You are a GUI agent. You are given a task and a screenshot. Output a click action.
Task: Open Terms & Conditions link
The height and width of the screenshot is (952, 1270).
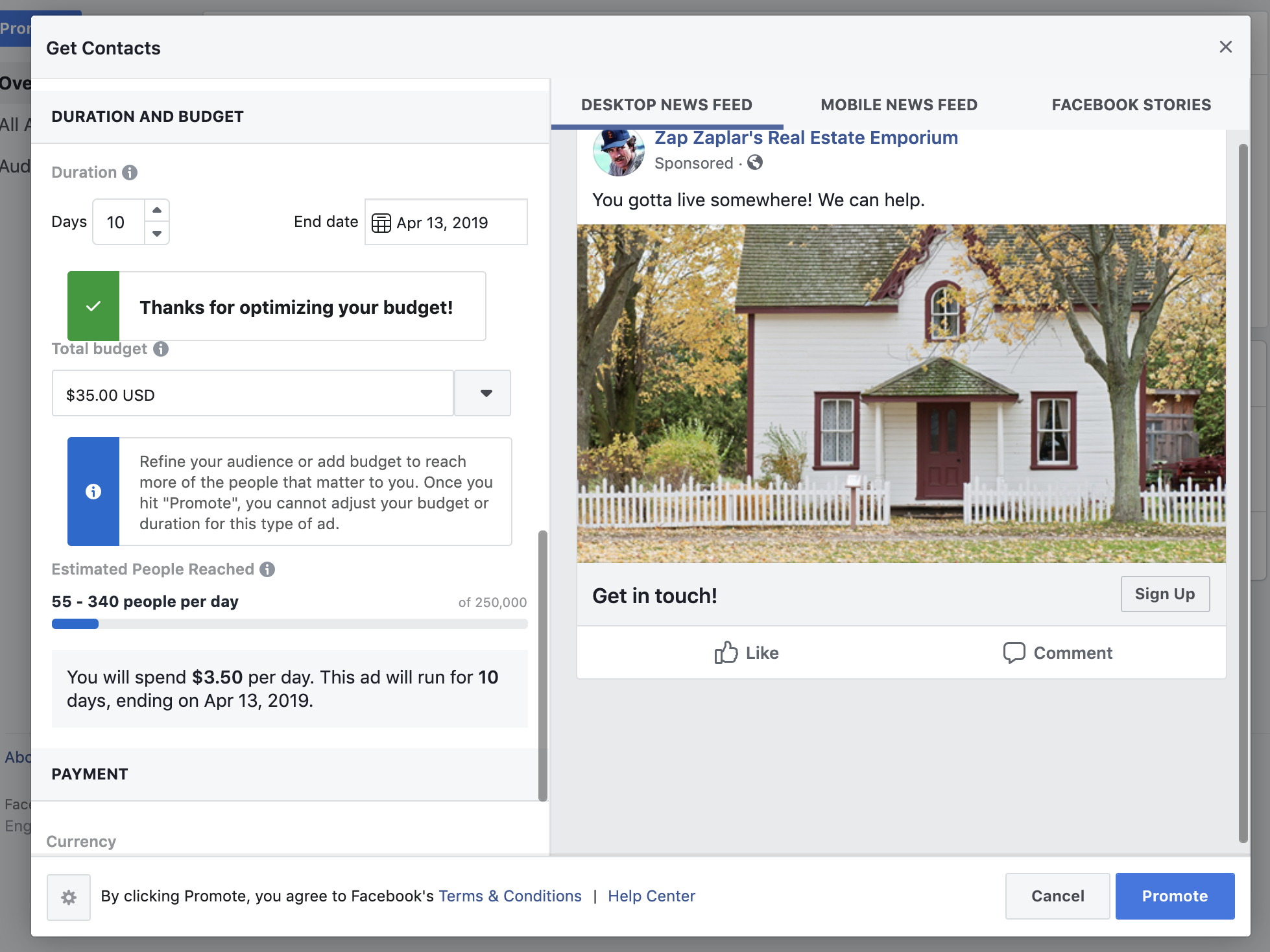coord(510,896)
